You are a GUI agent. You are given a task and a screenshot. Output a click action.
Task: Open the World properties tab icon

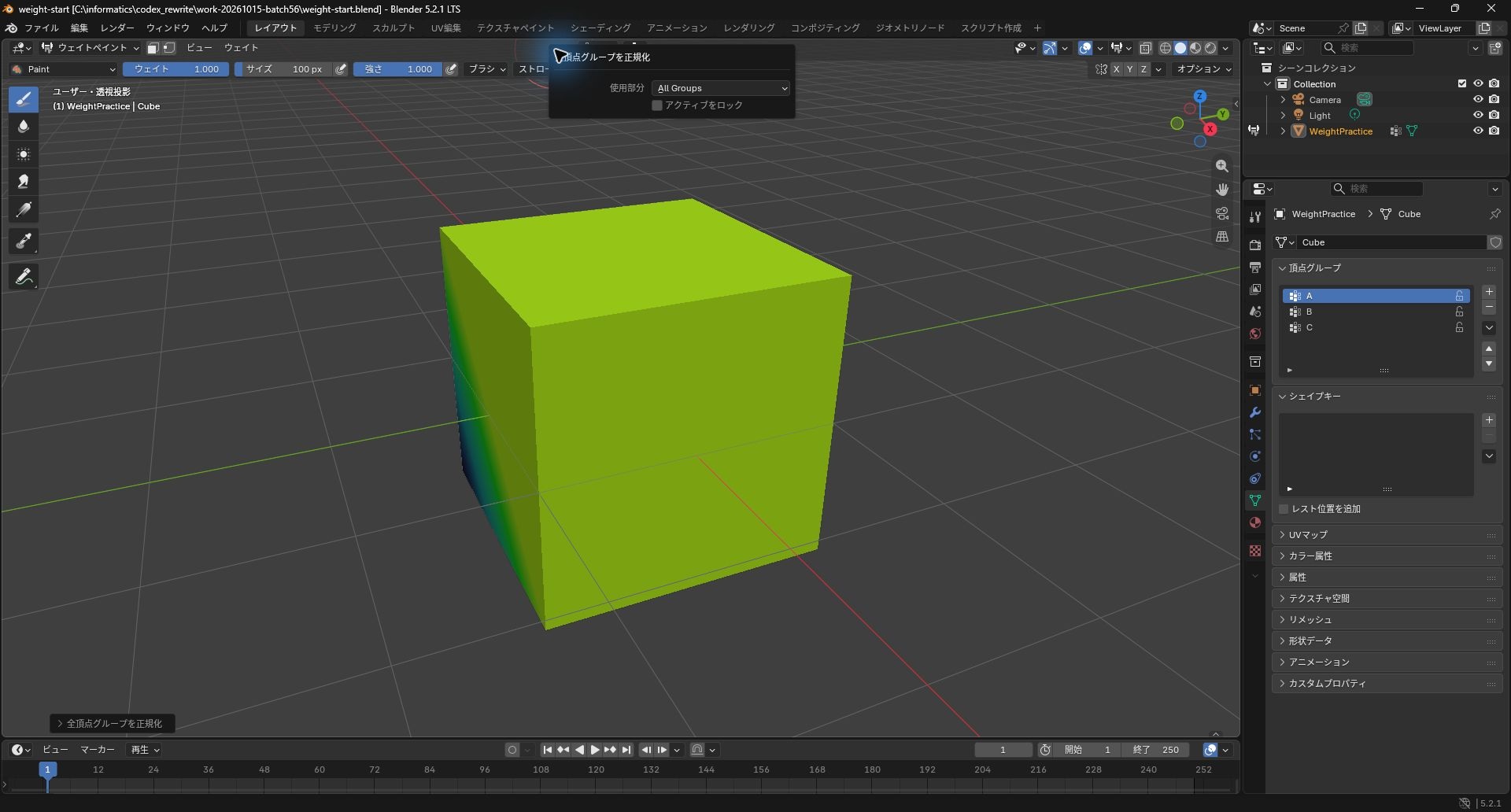click(x=1255, y=334)
